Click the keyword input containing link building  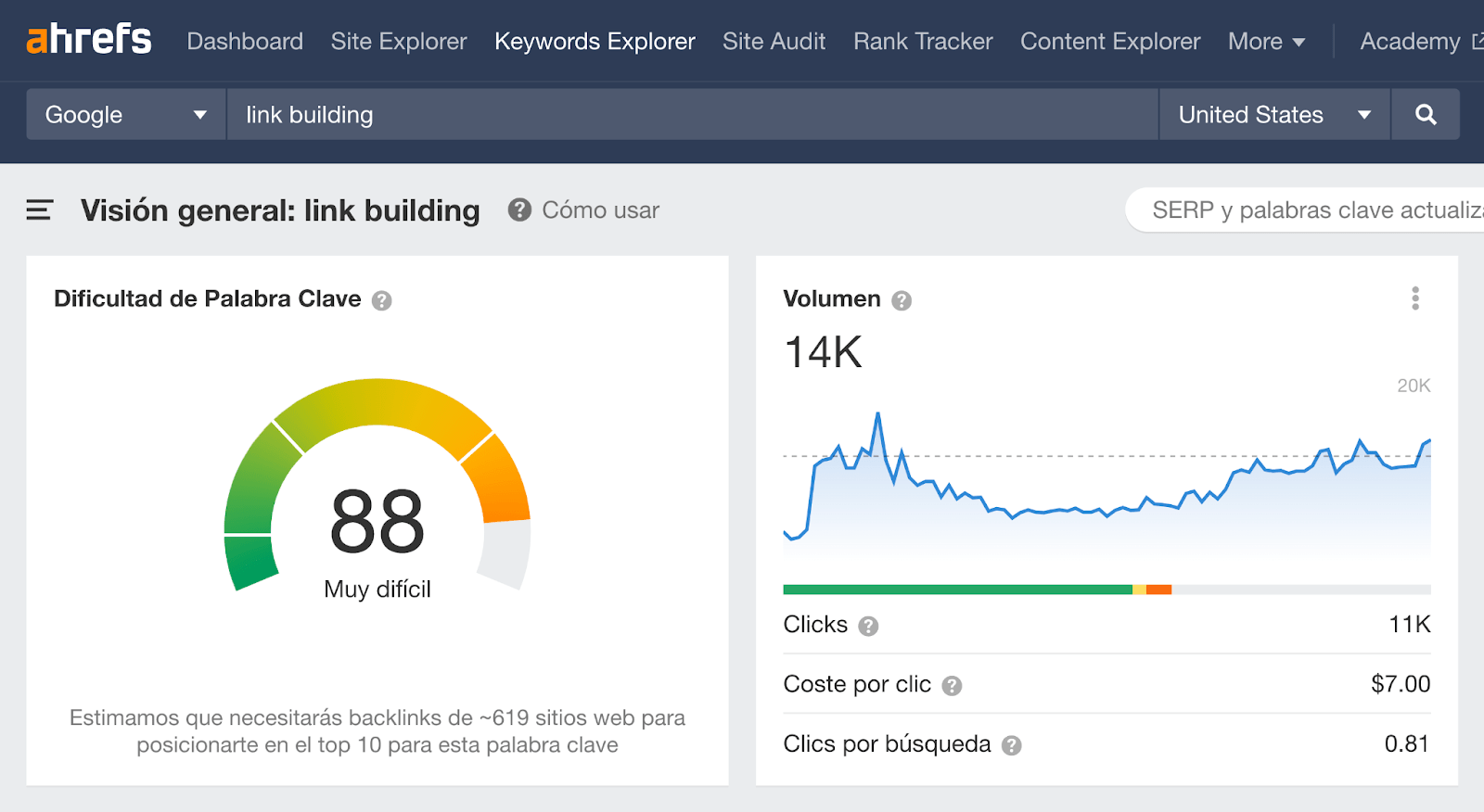693,114
